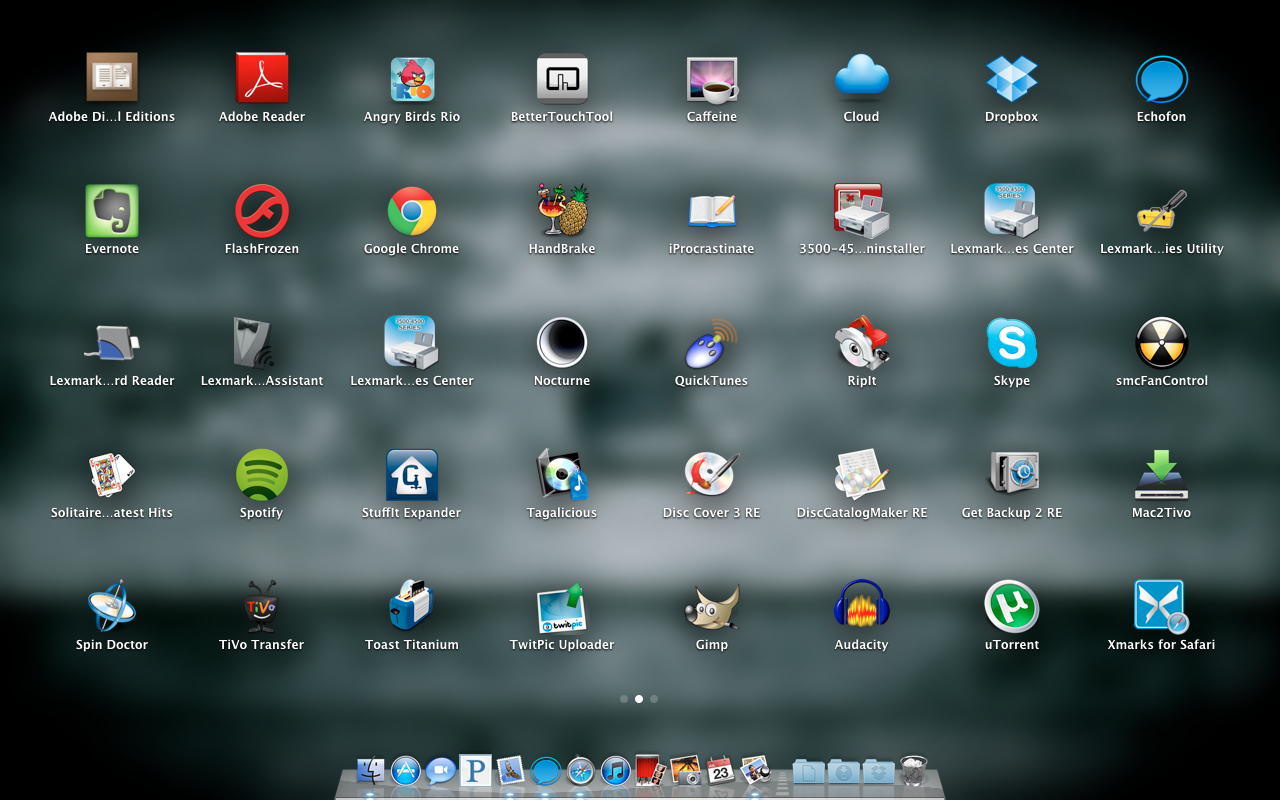The height and width of the screenshot is (800, 1280).
Task: Open smcFanControl
Action: pos(1162,342)
